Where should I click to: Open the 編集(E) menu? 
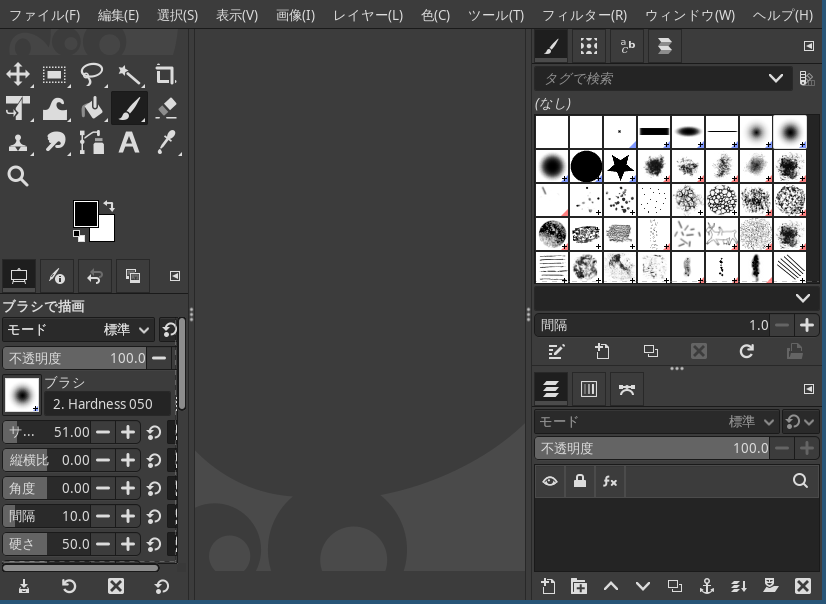pyautogui.click(x=119, y=15)
